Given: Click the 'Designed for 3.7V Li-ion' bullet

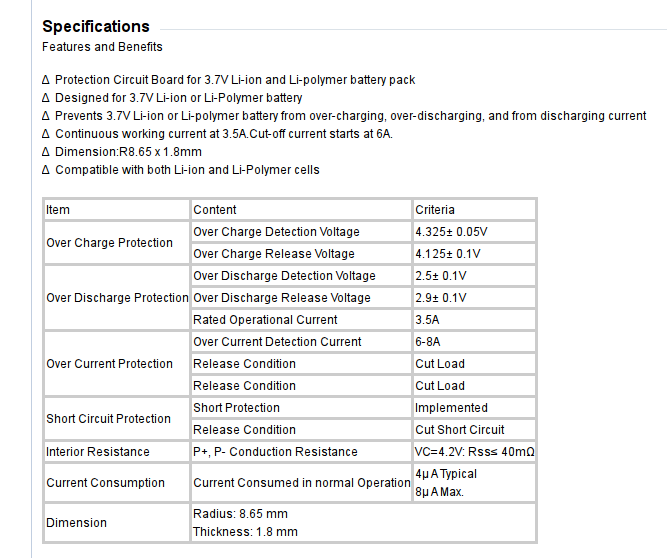Looking at the screenshot, I should [172, 98].
